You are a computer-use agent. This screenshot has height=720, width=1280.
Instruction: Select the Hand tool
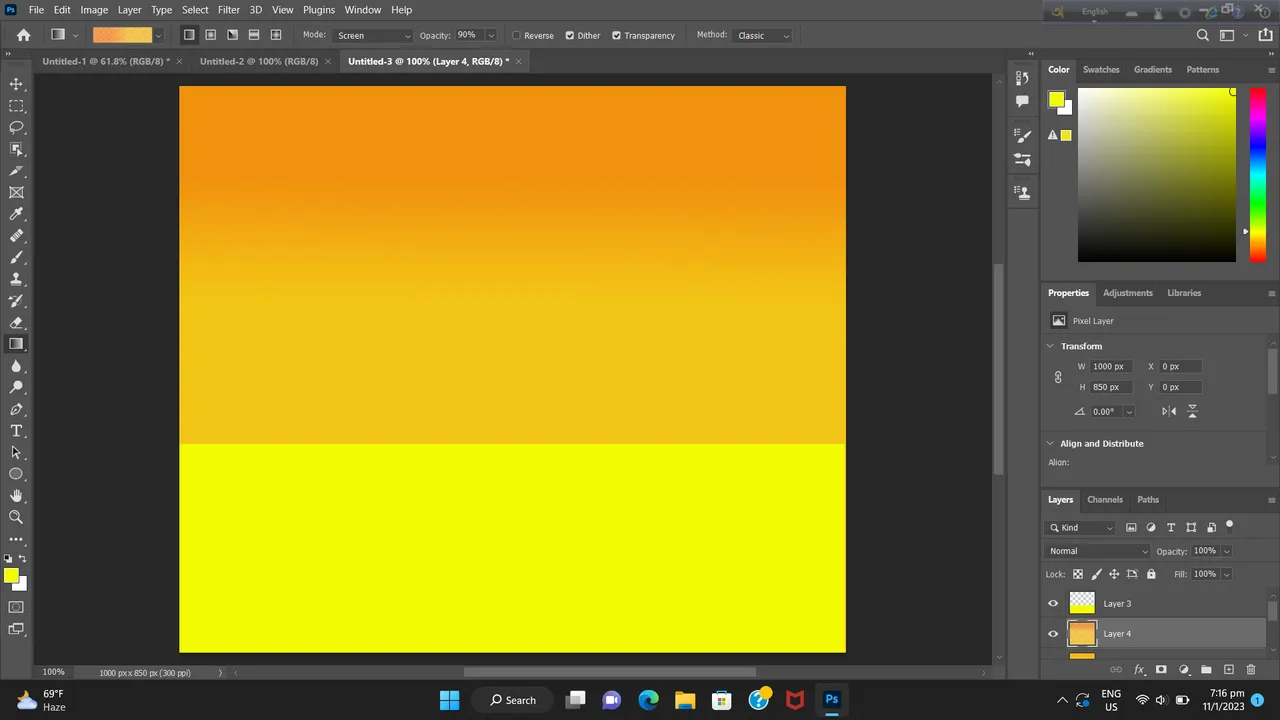tap(16, 496)
